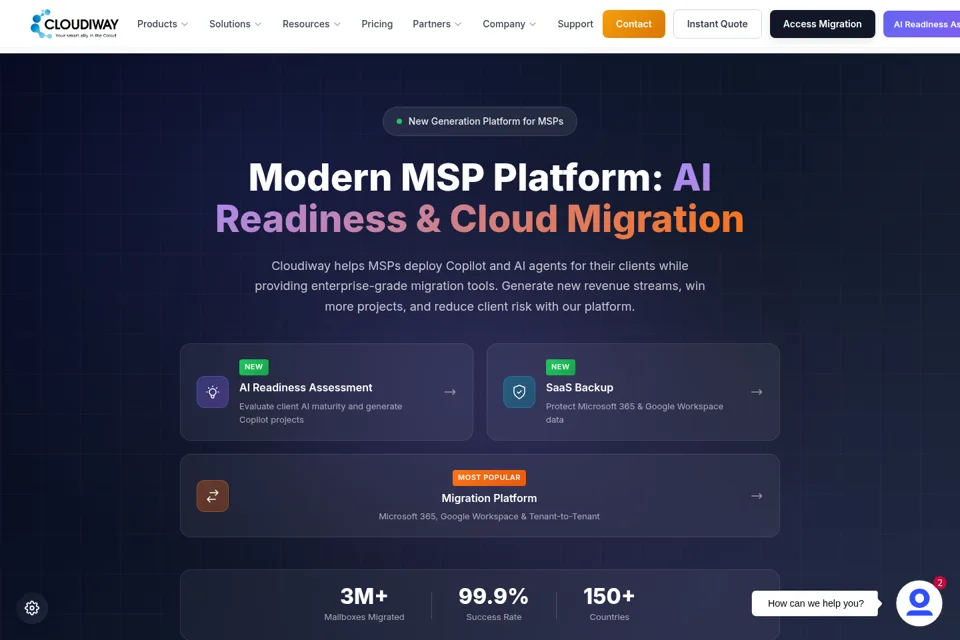Open the Pricing page
The width and height of the screenshot is (960, 640).
(377, 24)
